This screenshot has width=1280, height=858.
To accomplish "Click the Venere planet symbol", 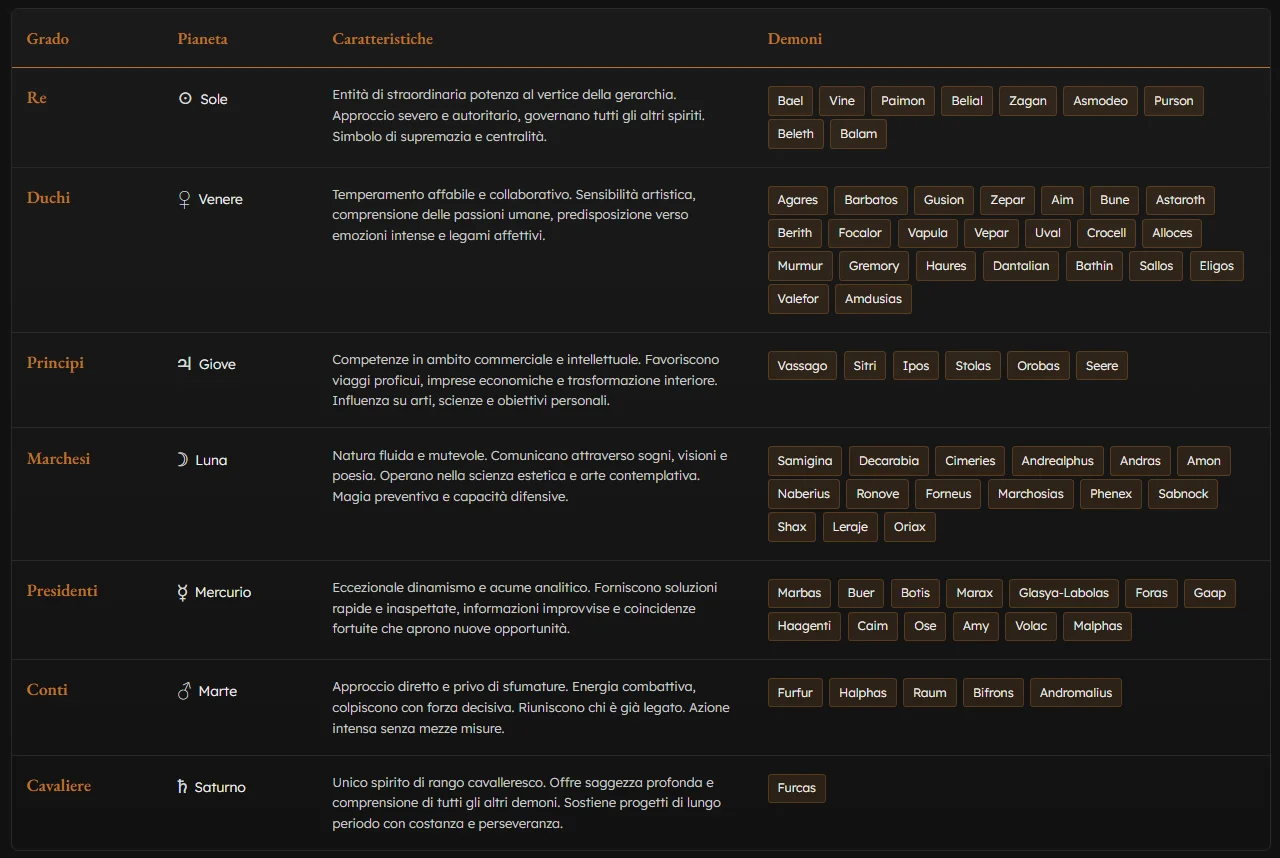I will point(184,199).
